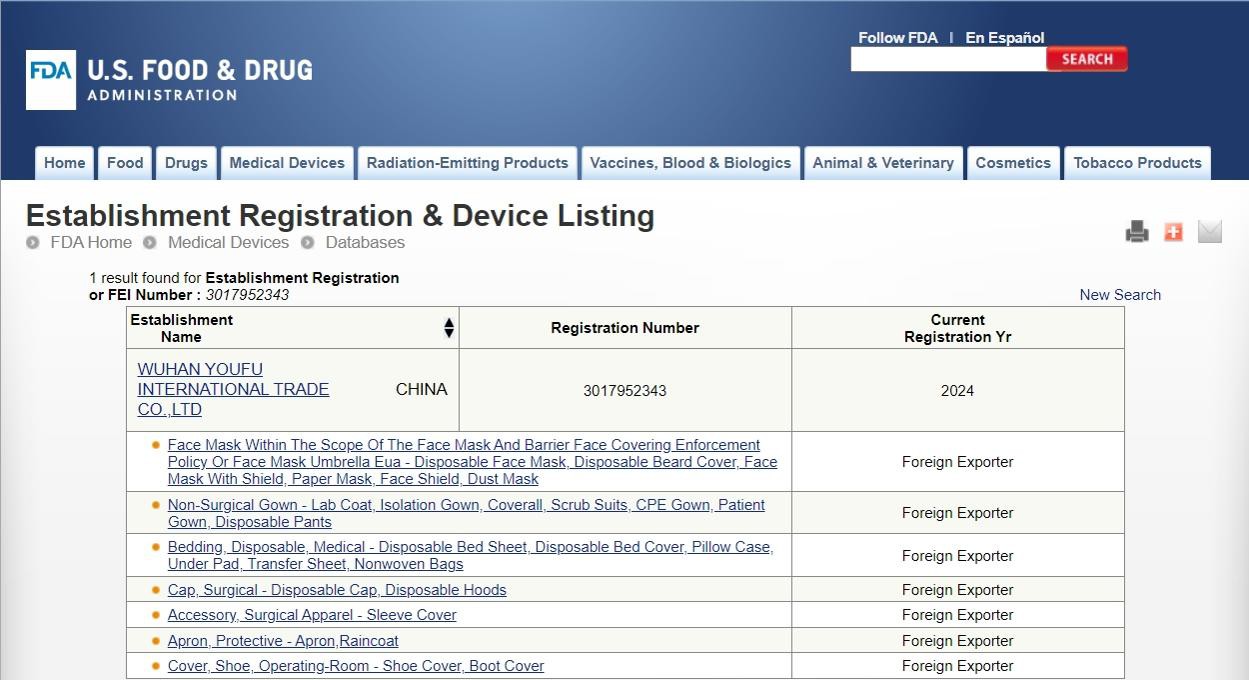Click the email envelope icon

tap(1209, 232)
